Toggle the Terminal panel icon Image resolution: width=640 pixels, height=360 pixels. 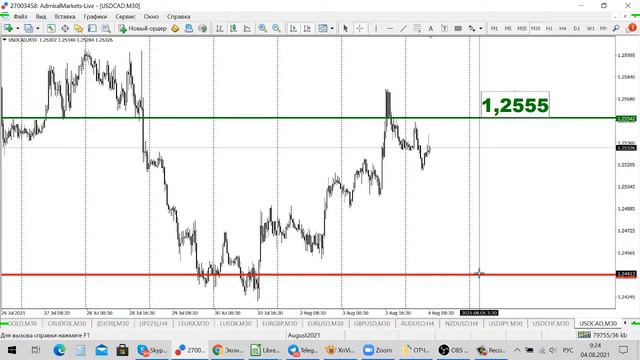pos(92,28)
